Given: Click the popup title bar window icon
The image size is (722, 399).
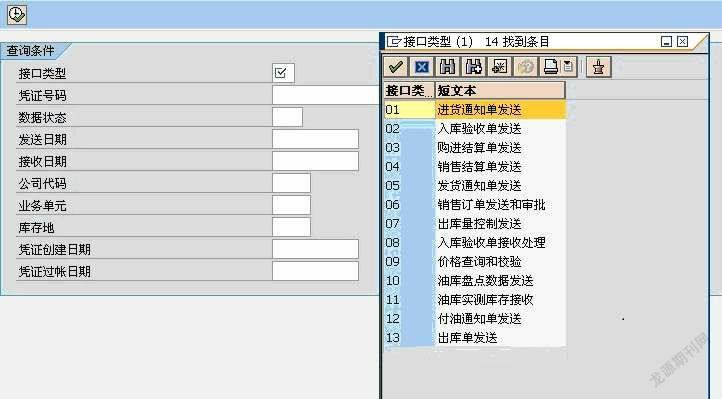Looking at the screenshot, I should (x=394, y=42).
